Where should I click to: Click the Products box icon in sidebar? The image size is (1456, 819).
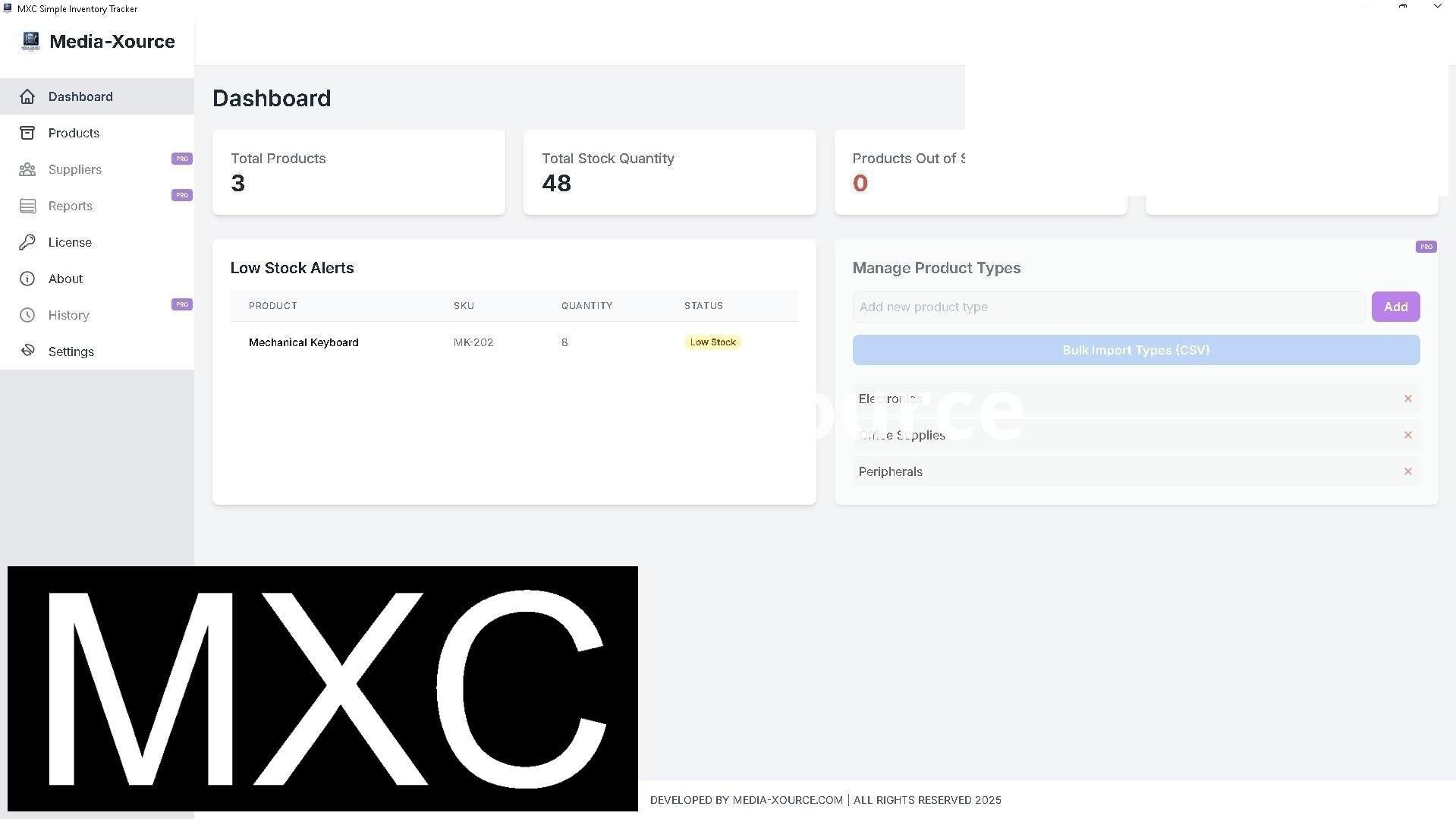coord(27,133)
